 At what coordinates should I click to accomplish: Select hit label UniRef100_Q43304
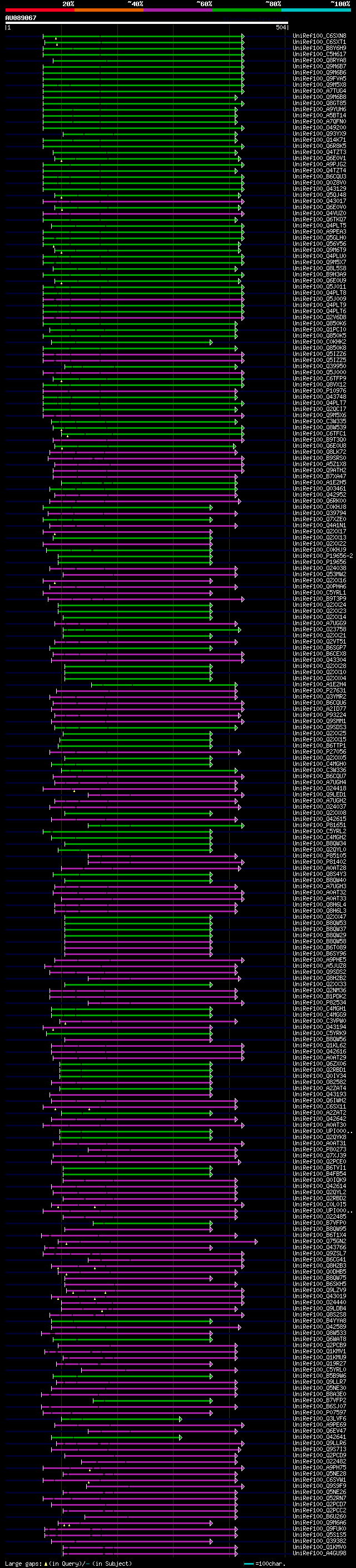(x=319, y=660)
